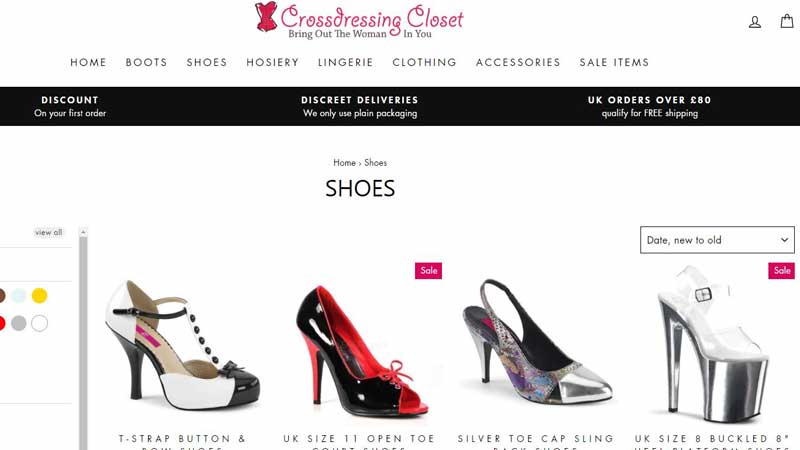Image resolution: width=800 pixels, height=450 pixels.
Task: Click the Crossdressing Closet logo
Action: [359, 21]
